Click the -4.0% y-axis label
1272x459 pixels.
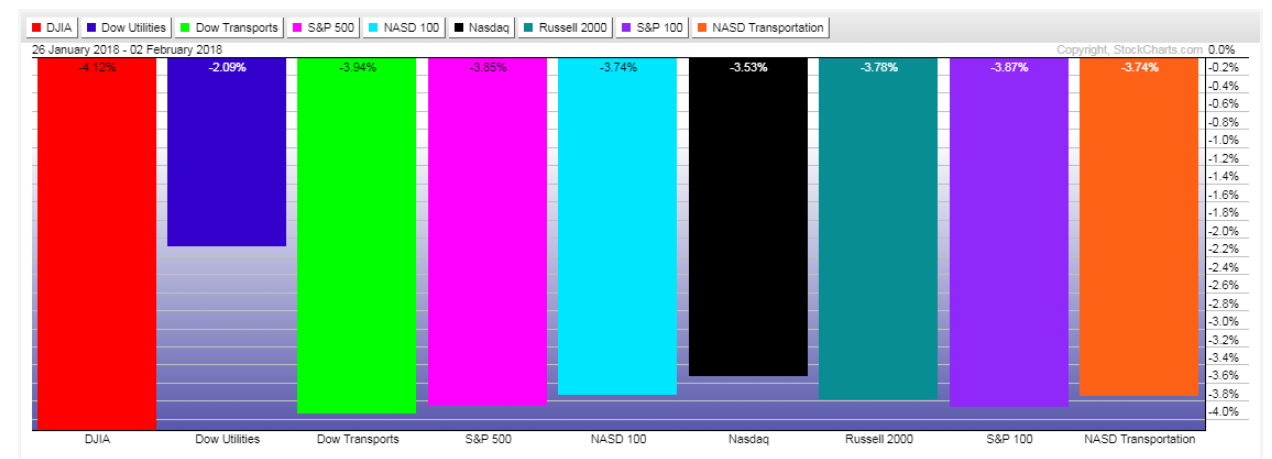(x=1223, y=412)
